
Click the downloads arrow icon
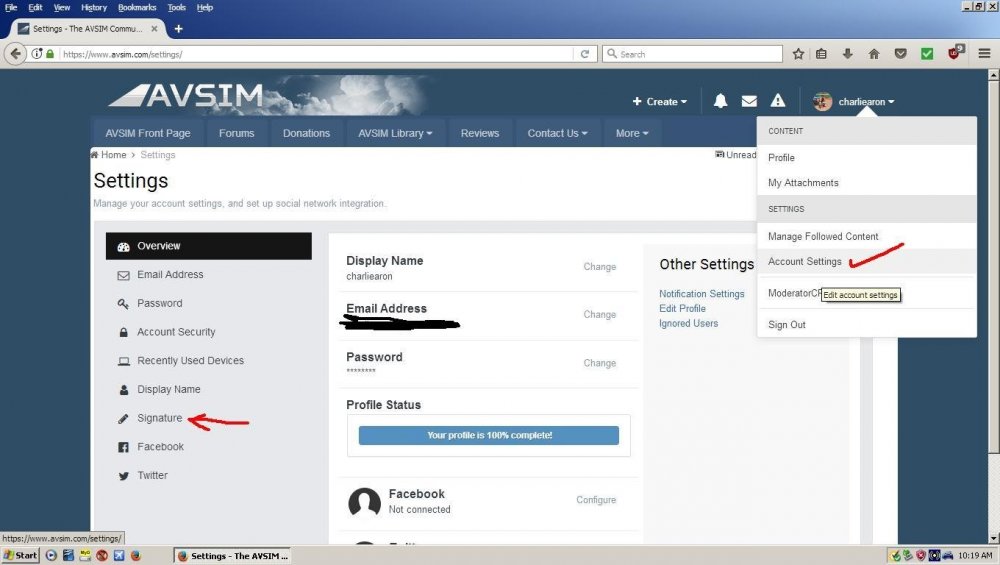pos(848,54)
